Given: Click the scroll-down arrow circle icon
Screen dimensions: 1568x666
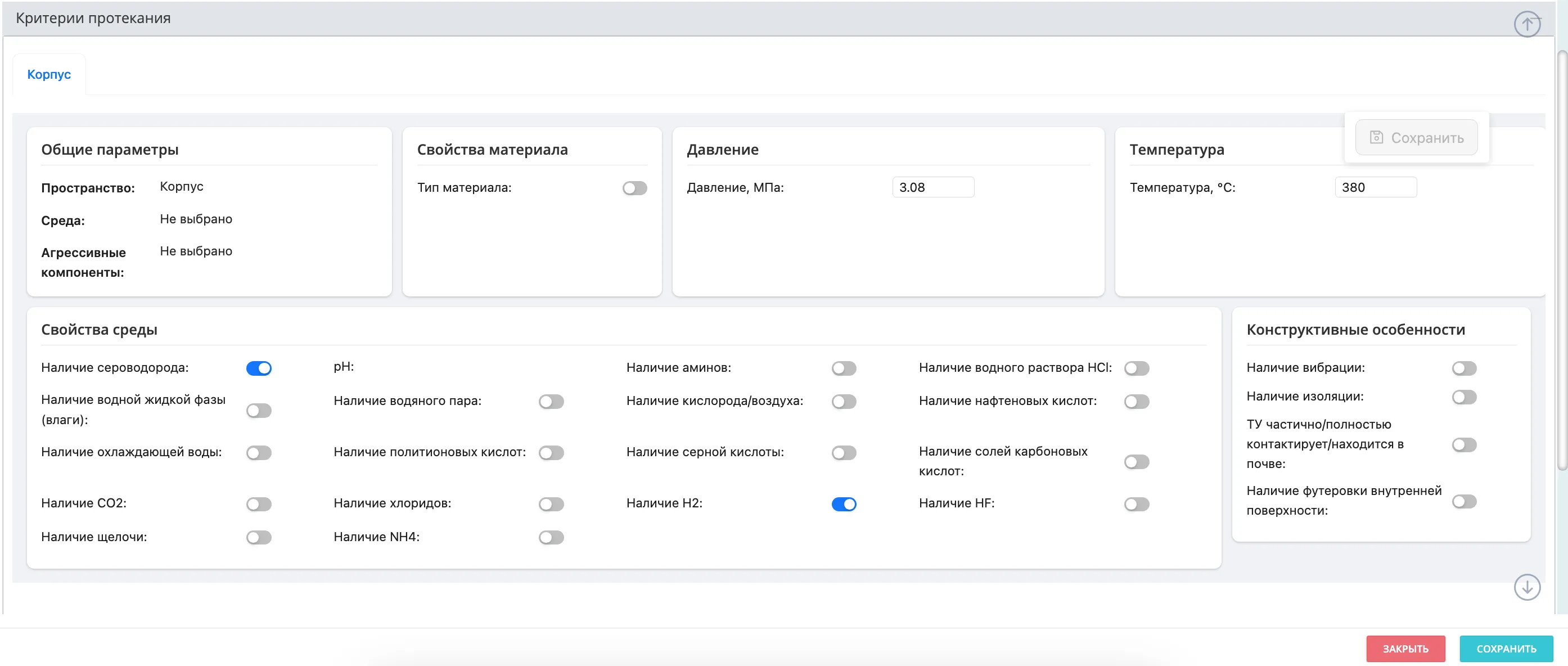Looking at the screenshot, I should click(1526, 587).
